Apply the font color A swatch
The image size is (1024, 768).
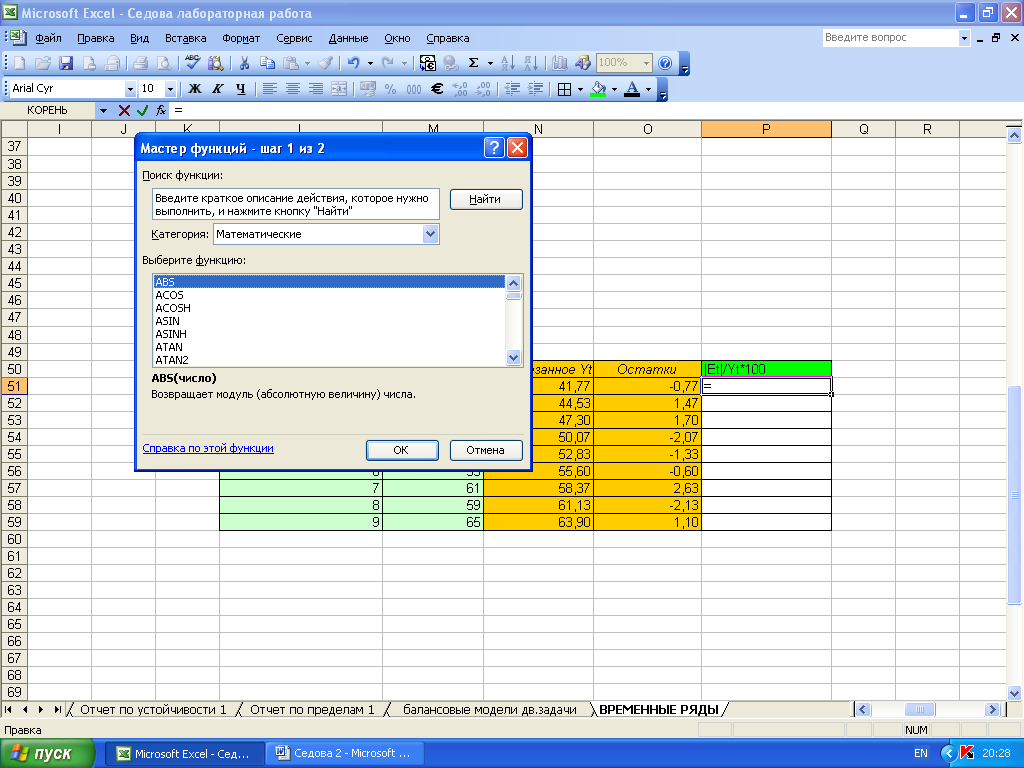point(632,89)
